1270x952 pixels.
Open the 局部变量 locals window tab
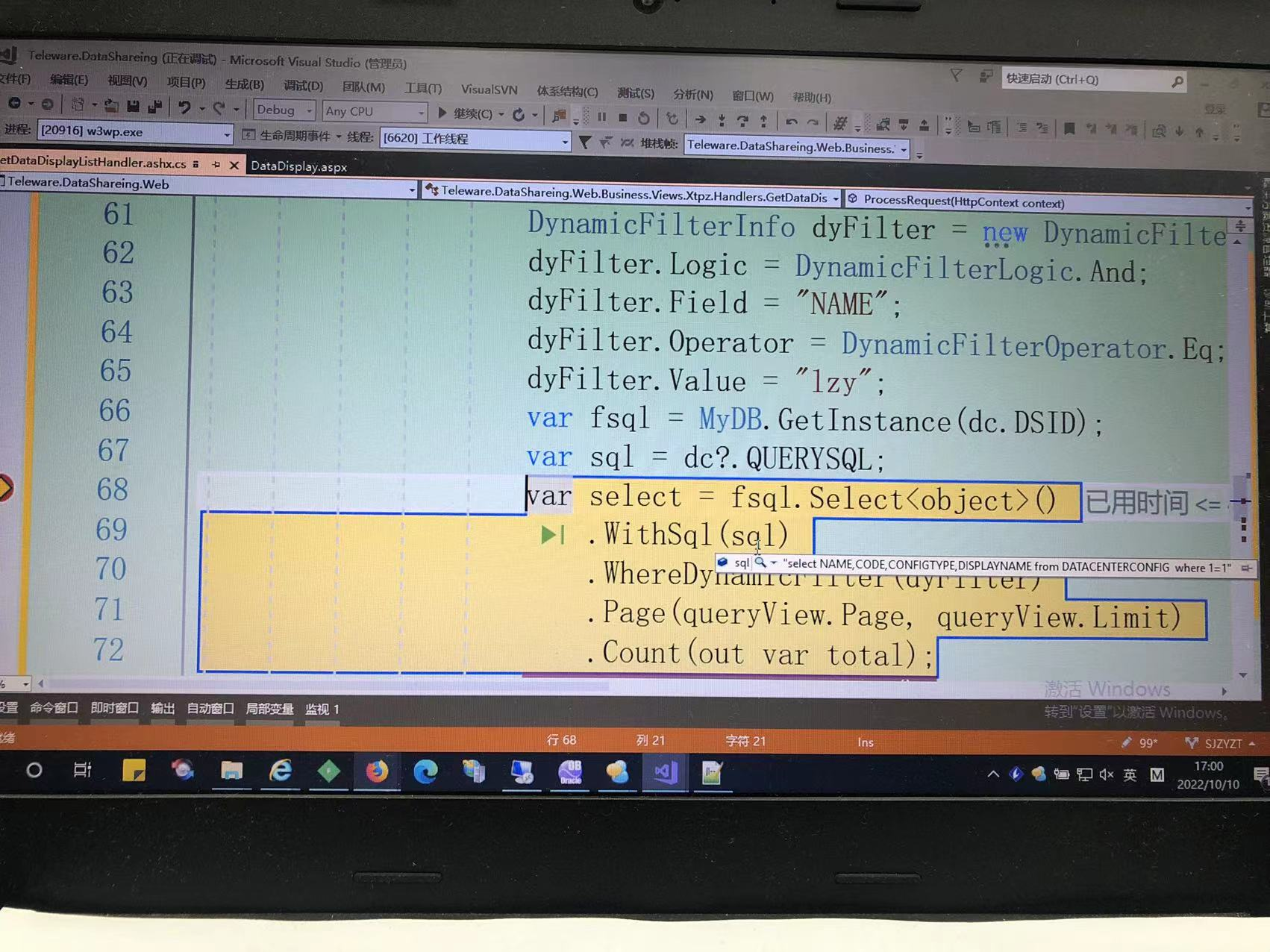pos(269,709)
